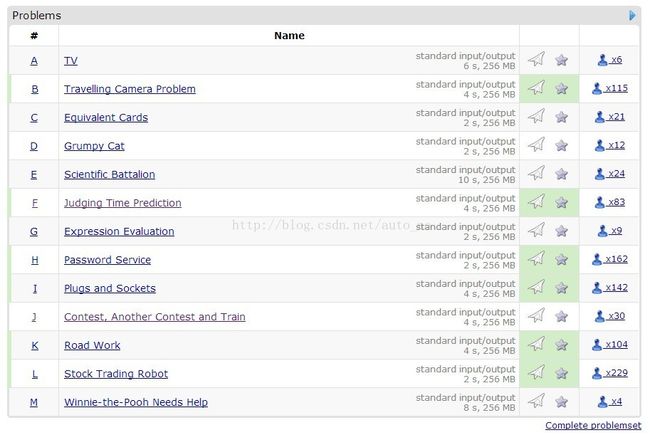Viewport: 650px width, 435px height.
Task: View x104 solvers of Road Work
Action: [x=610, y=345]
